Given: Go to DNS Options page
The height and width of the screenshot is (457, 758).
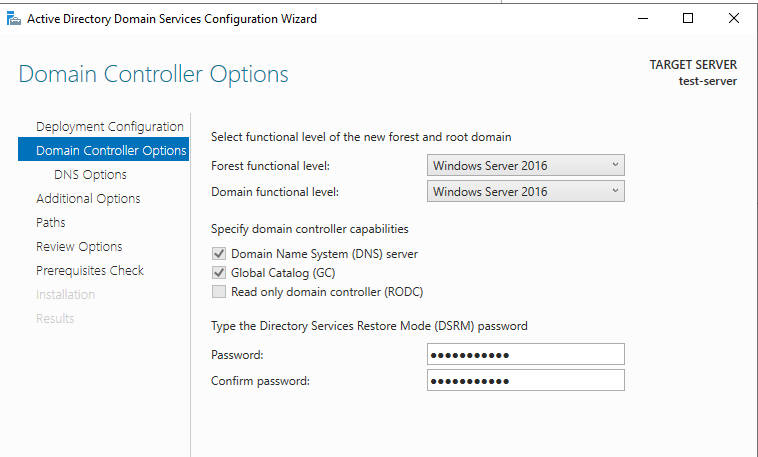Looking at the screenshot, I should coord(90,175).
